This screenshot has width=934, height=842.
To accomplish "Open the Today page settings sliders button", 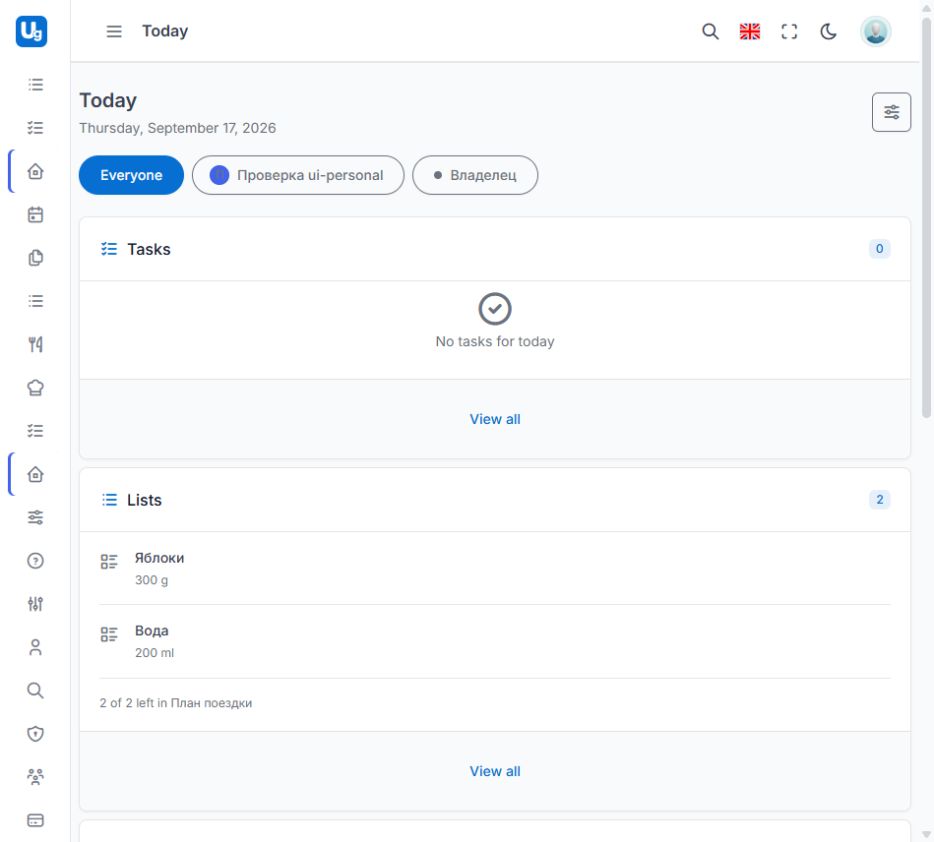I will (x=891, y=112).
